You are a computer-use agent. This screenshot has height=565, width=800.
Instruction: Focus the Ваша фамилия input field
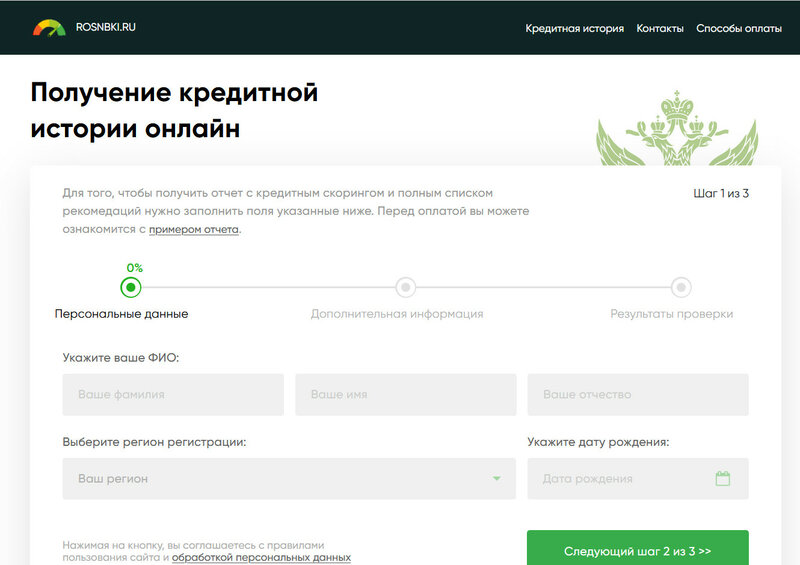click(173, 395)
